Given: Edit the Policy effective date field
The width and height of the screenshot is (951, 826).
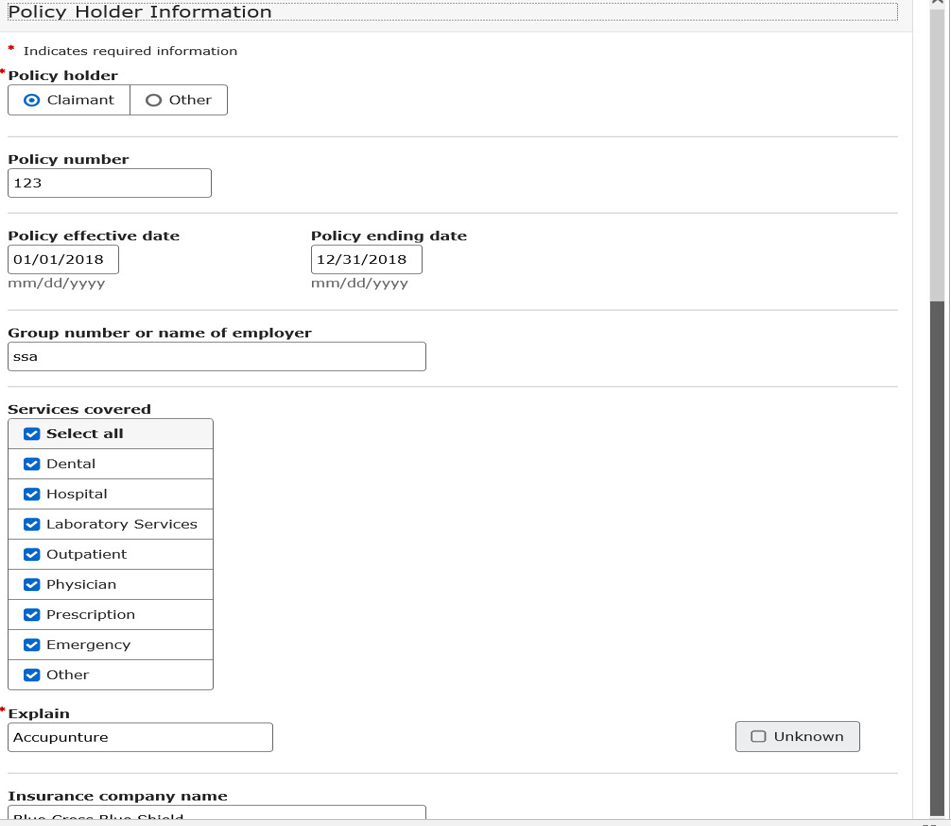Looking at the screenshot, I should point(63,259).
